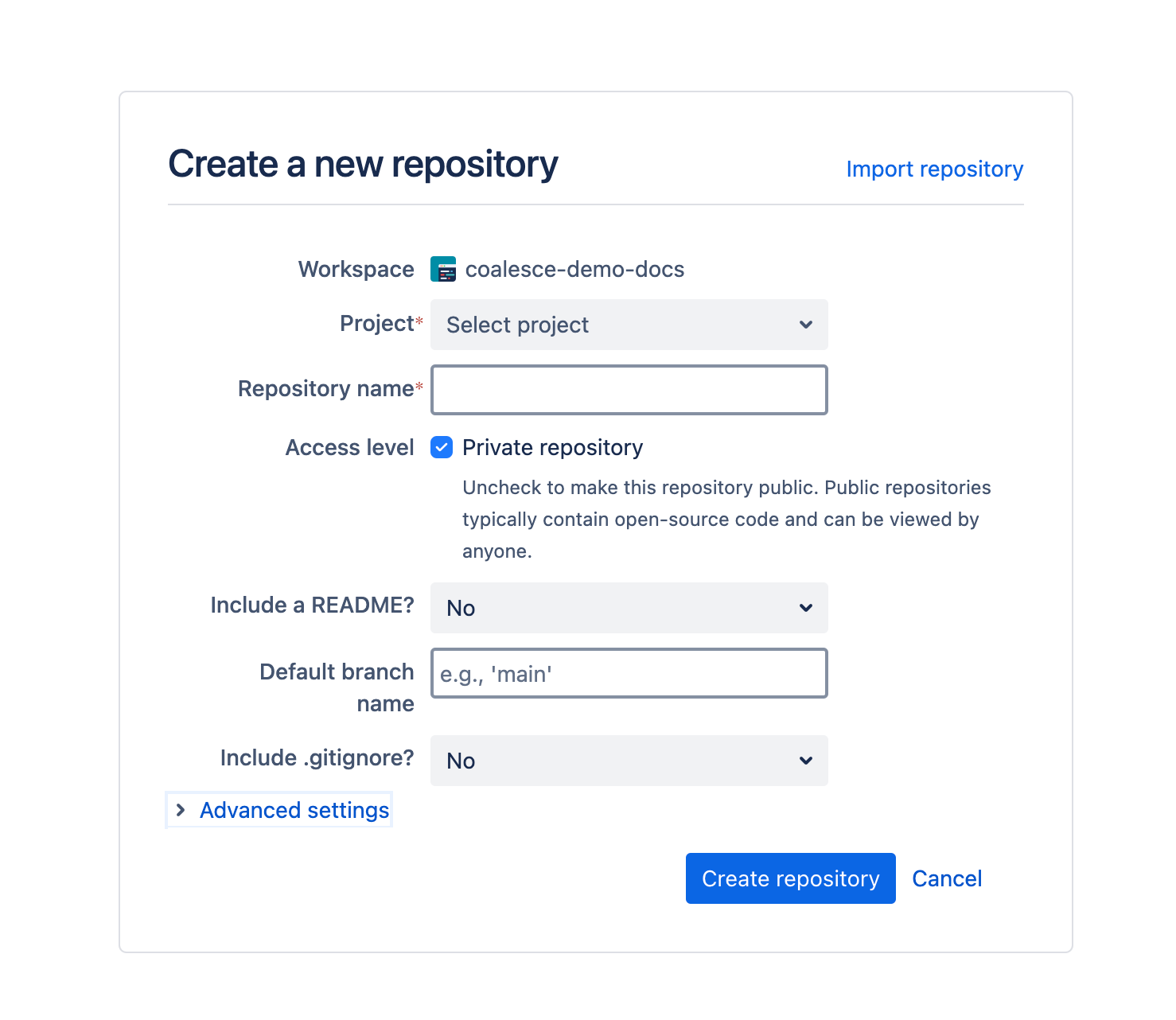Click the Repository name text field
Screen dimensions: 1176x1020
pyautogui.click(x=629, y=390)
